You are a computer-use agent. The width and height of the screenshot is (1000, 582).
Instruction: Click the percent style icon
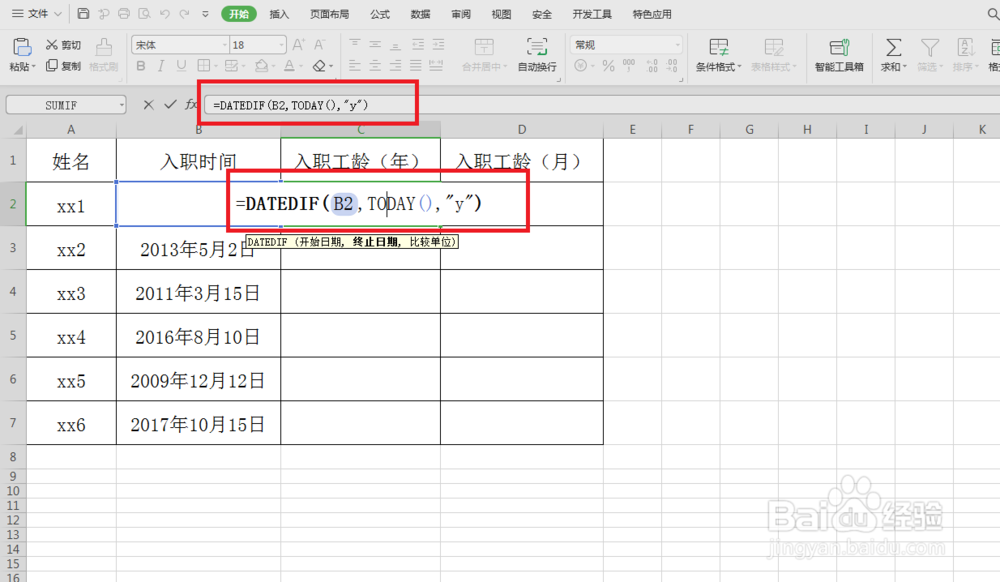pyautogui.click(x=608, y=66)
